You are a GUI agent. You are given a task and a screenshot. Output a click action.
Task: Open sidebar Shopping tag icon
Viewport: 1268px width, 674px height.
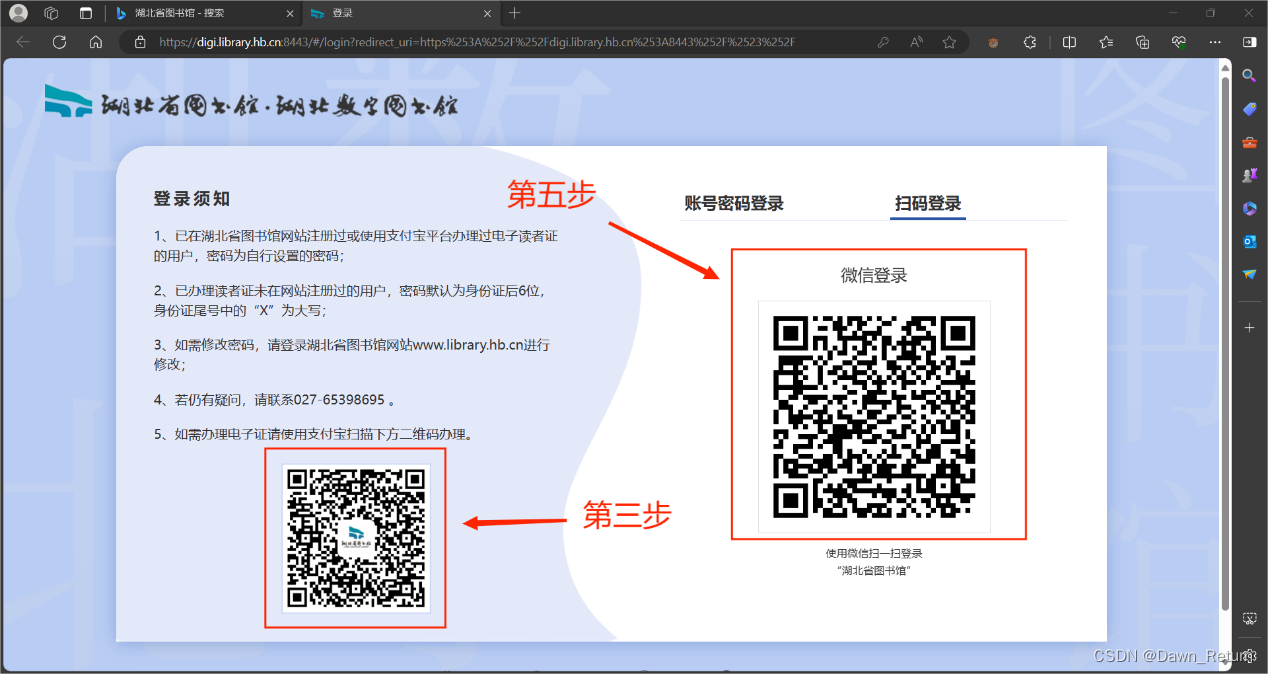click(1249, 109)
